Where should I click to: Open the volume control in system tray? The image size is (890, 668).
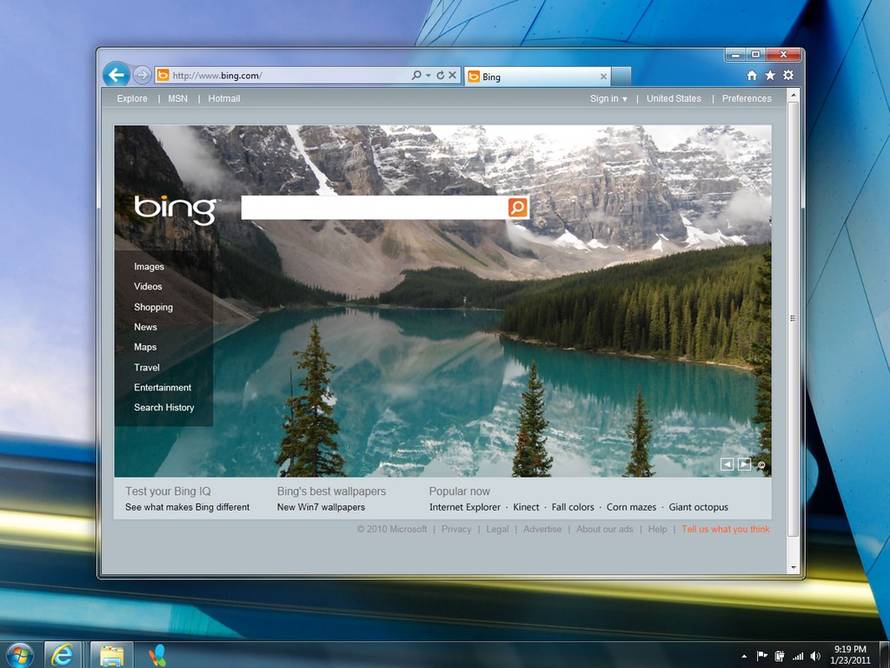(x=815, y=656)
